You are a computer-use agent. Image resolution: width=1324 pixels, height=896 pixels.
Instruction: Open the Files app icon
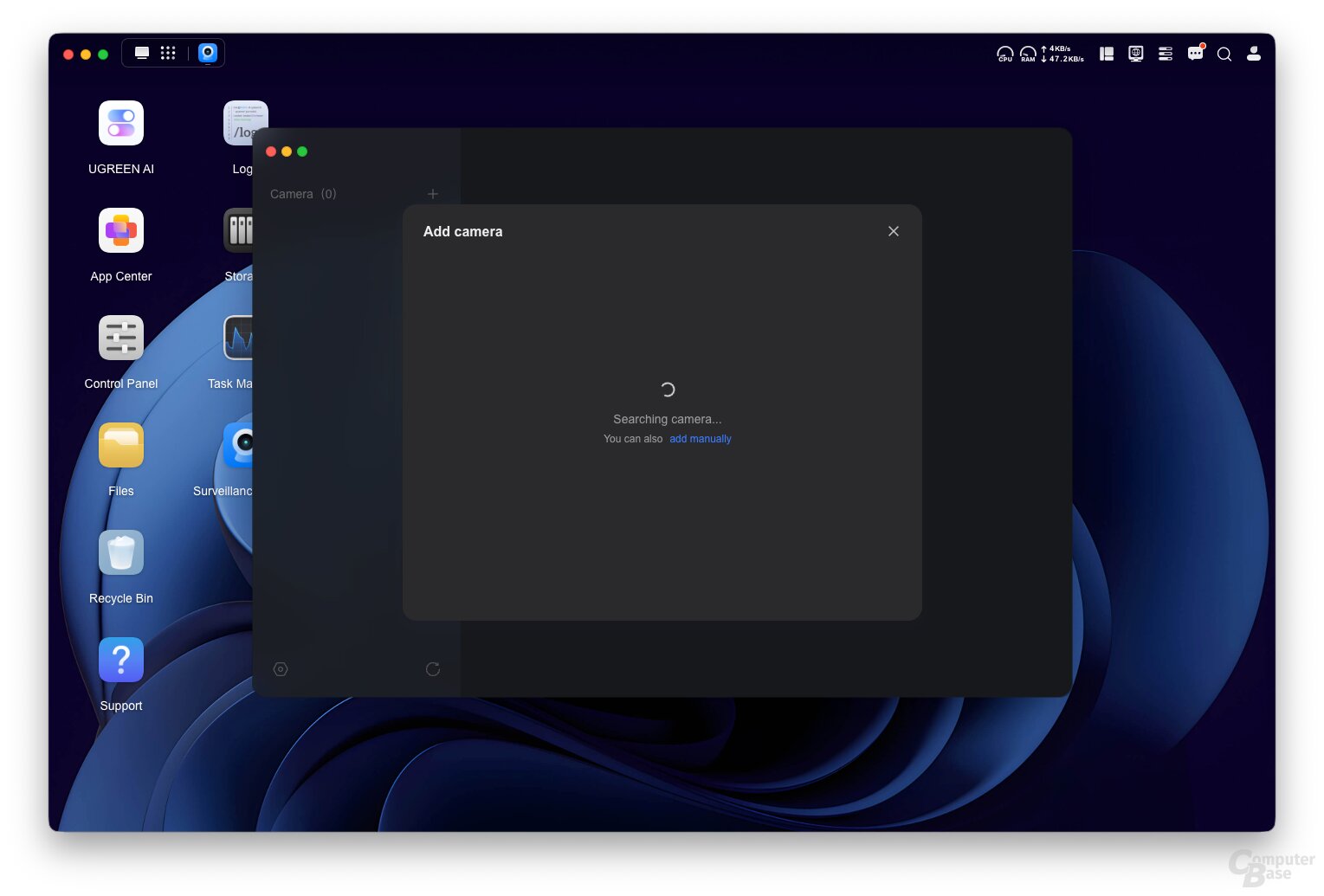tap(121, 445)
